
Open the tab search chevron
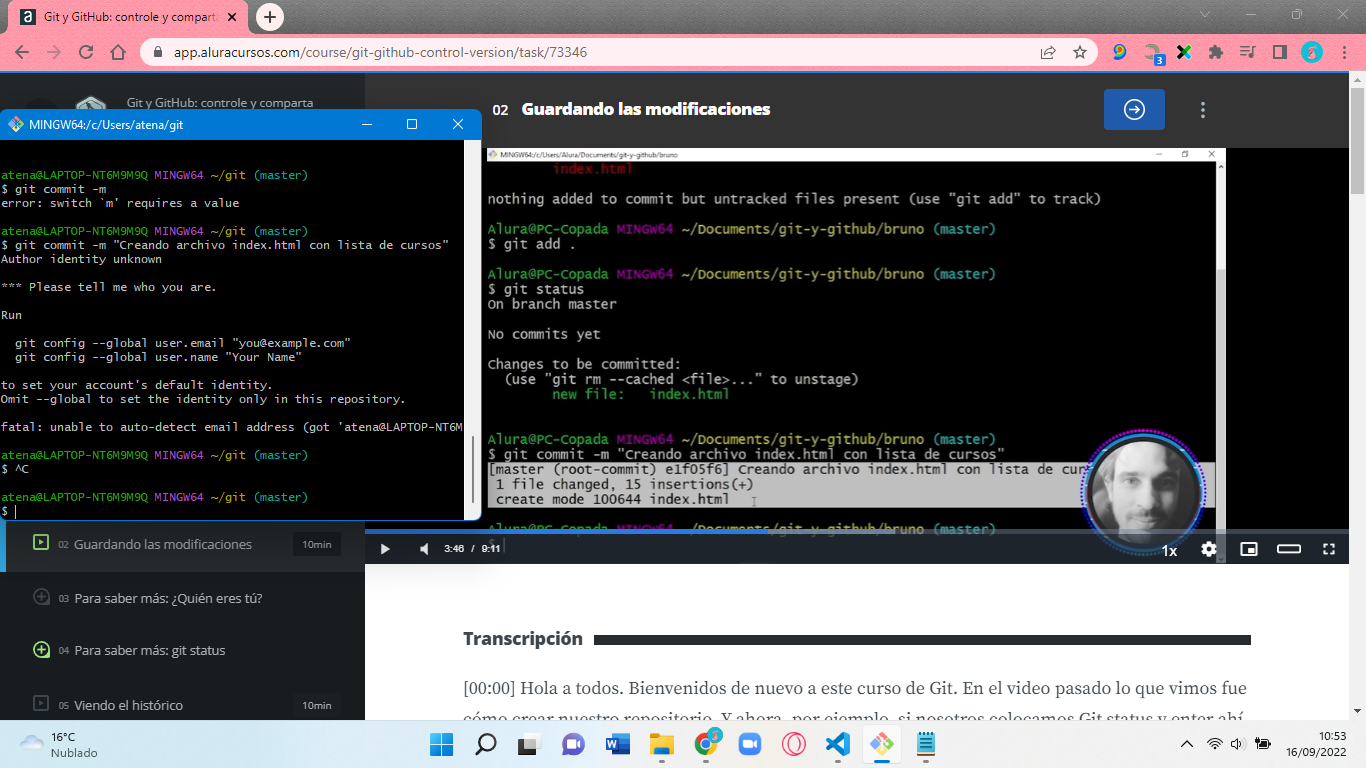point(1204,15)
